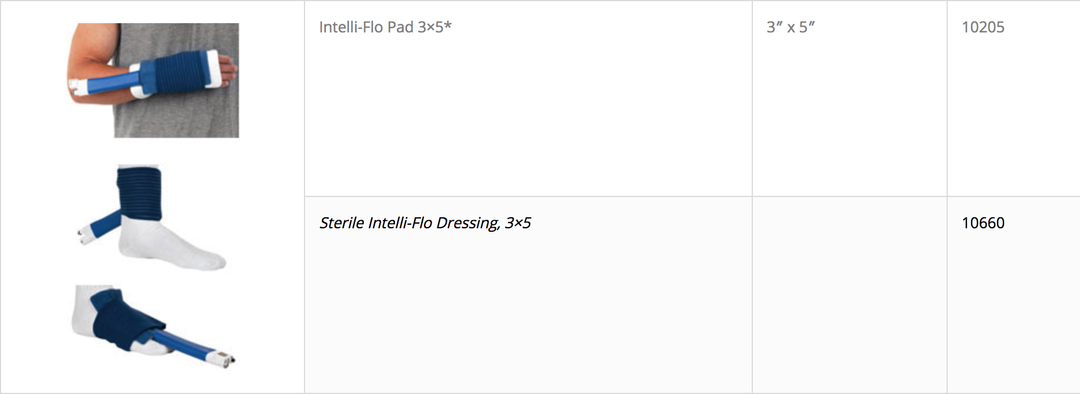Viewport: 1080px width, 394px height.
Task: Open the foot wrap bottom photo
Action: (153, 324)
